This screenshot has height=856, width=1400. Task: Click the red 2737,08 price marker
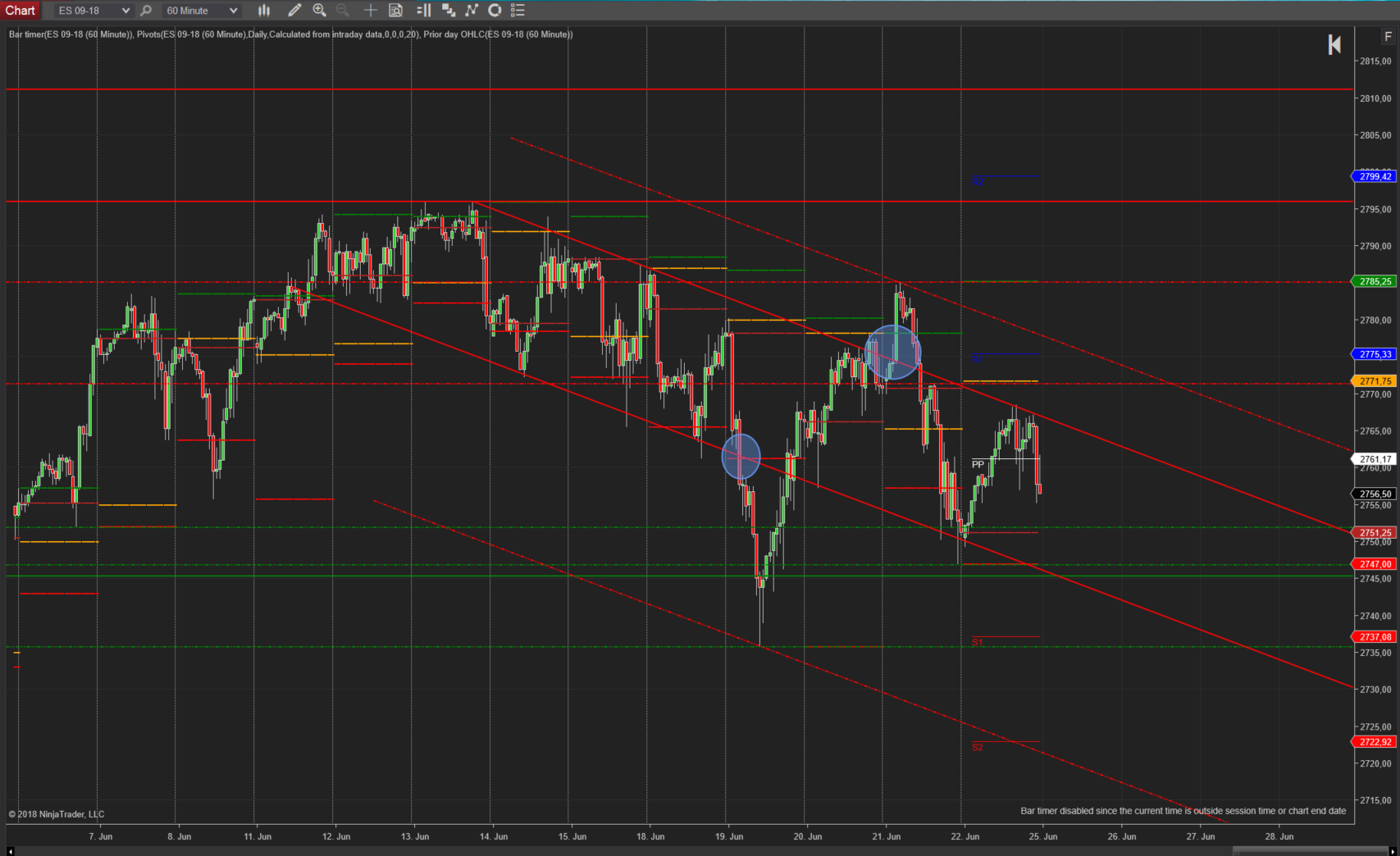pos(1374,637)
